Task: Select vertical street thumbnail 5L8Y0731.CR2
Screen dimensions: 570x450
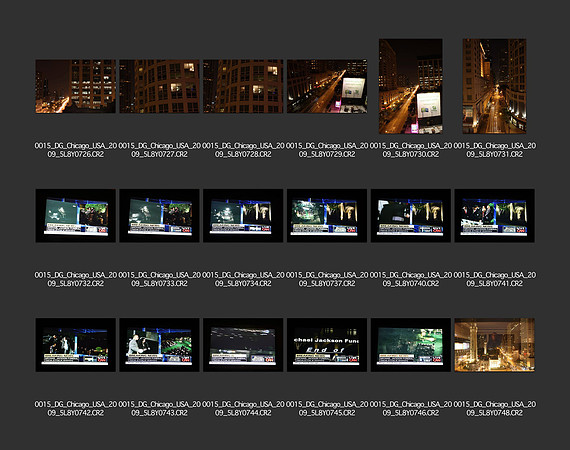Action: pyautogui.click(x=494, y=86)
